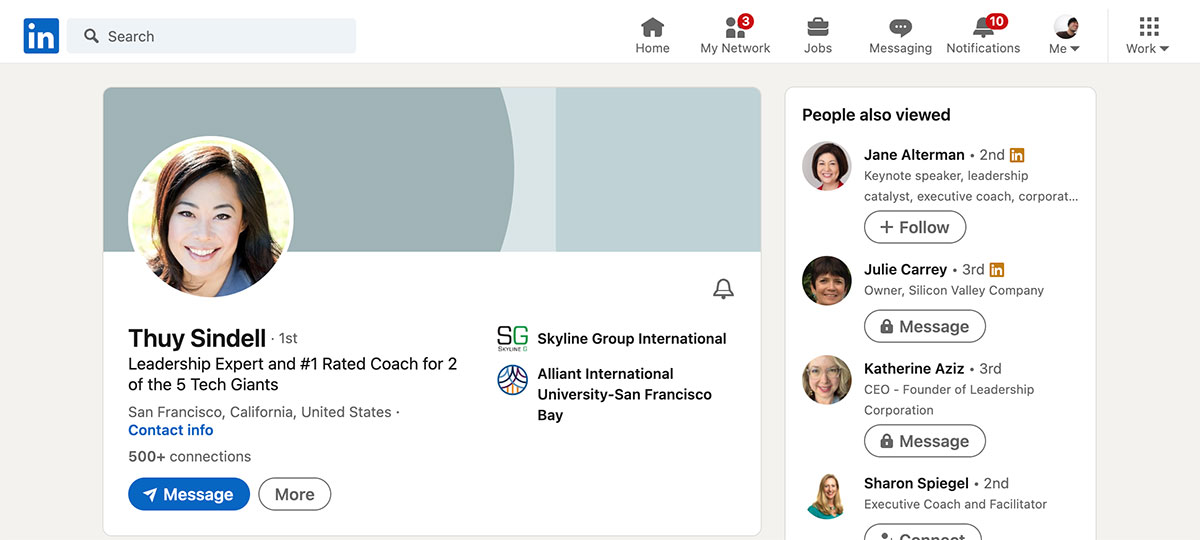Click Jane Alterman's LinkedIn premium badge

1017,155
